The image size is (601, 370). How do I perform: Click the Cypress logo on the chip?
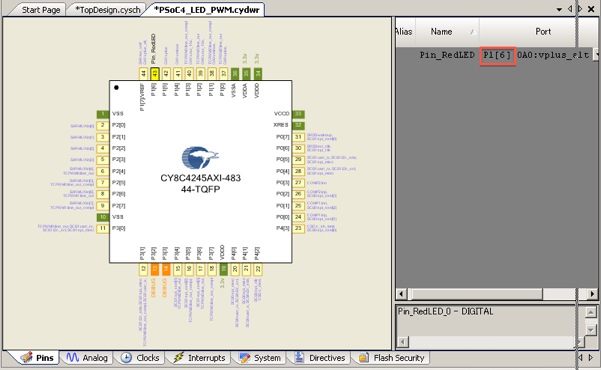(200, 158)
